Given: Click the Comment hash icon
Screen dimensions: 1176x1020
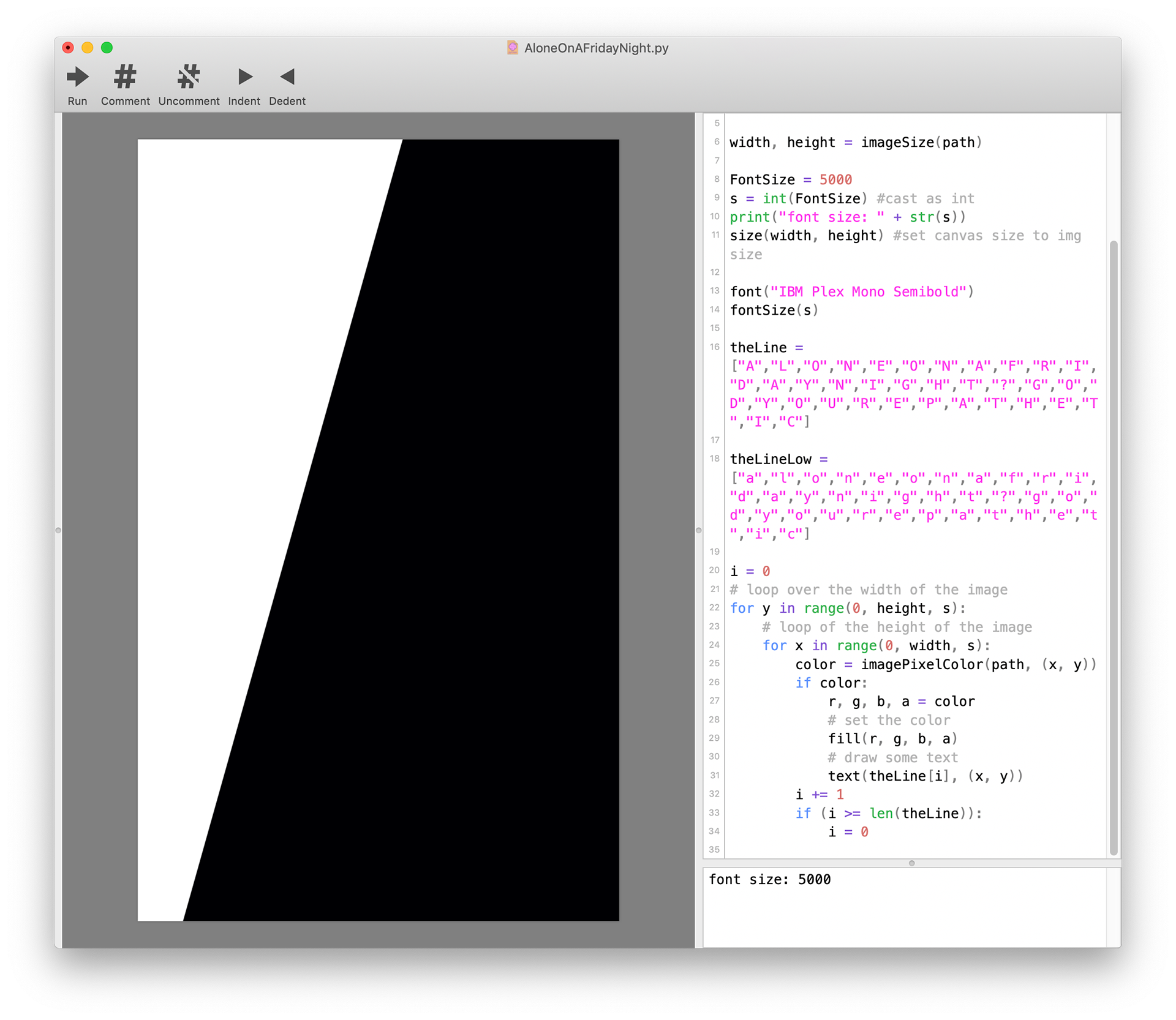Looking at the screenshot, I should (125, 77).
